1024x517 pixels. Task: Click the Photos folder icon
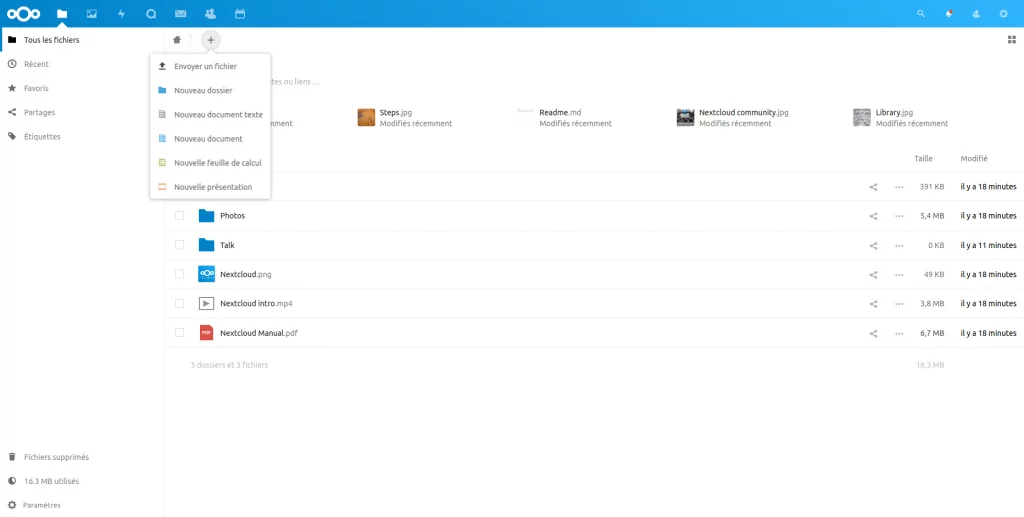pyautogui.click(x=206, y=215)
